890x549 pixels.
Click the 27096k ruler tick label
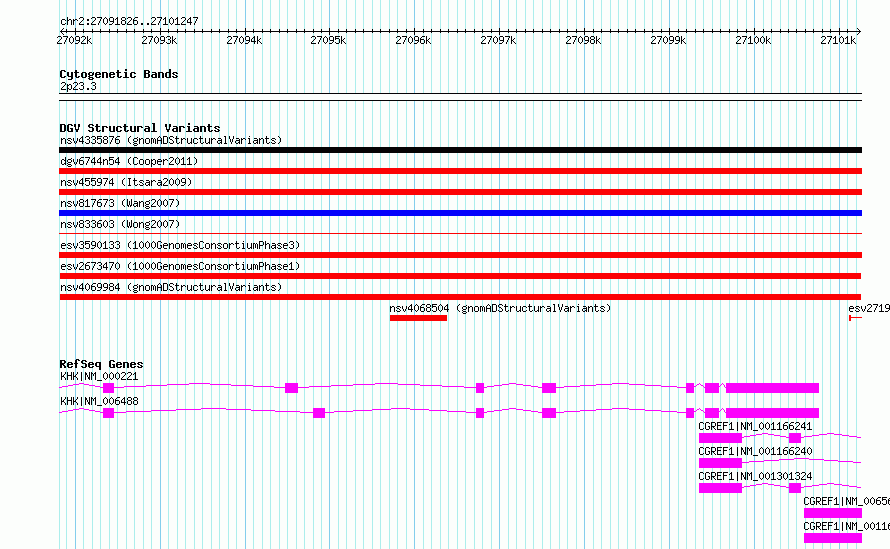tap(413, 40)
